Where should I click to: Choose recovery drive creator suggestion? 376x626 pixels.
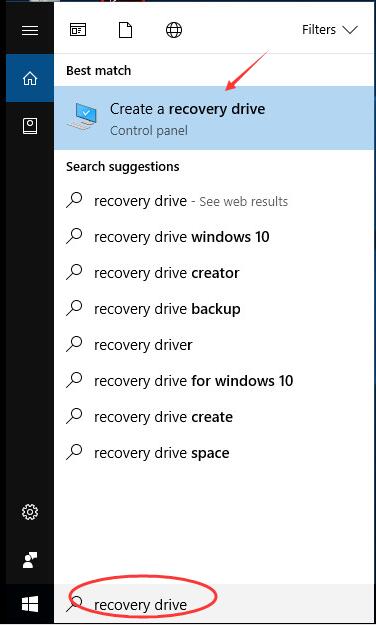pyautogui.click(x=214, y=273)
